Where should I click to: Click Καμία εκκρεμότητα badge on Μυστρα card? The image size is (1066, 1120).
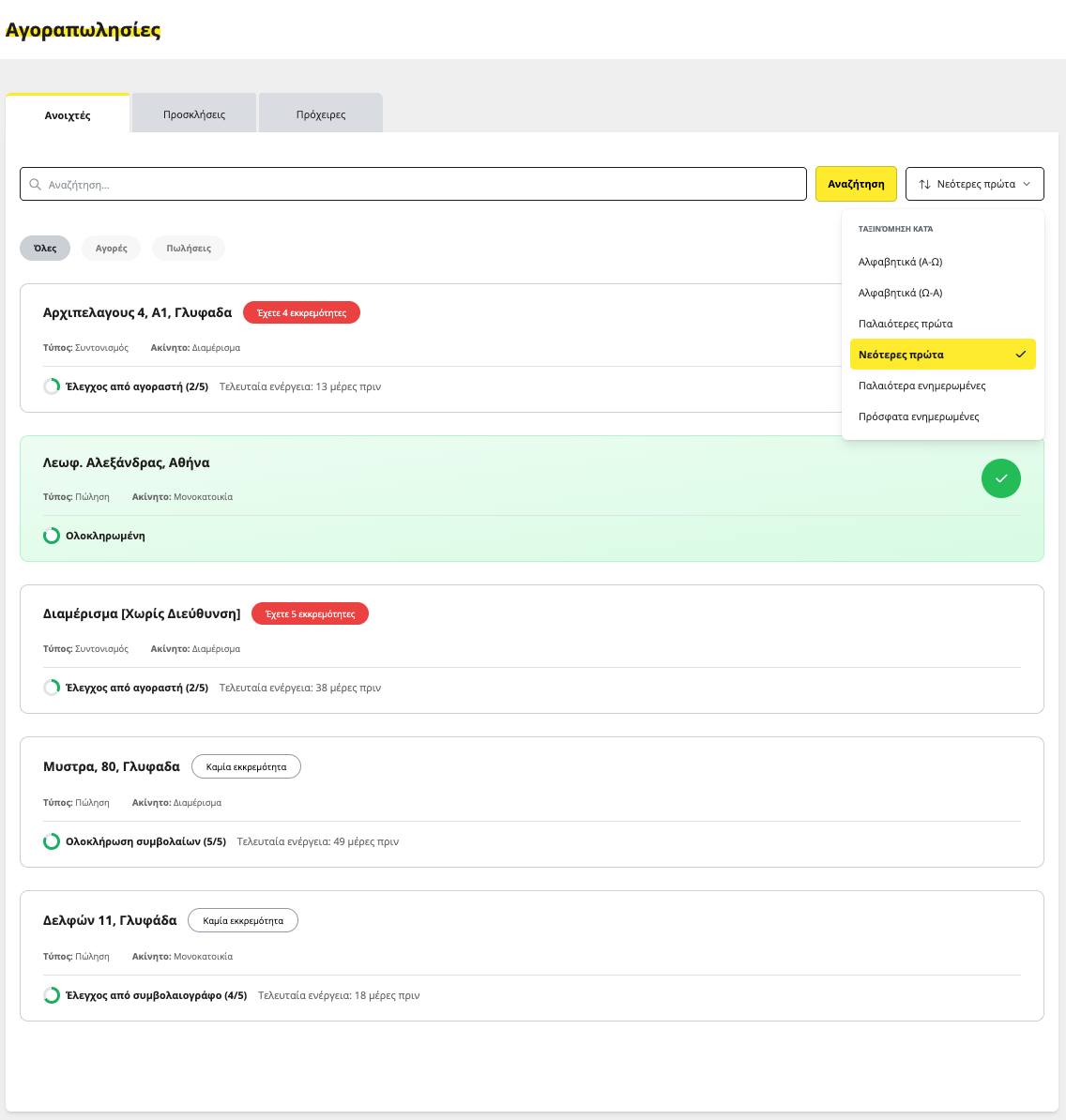(247, 766)
